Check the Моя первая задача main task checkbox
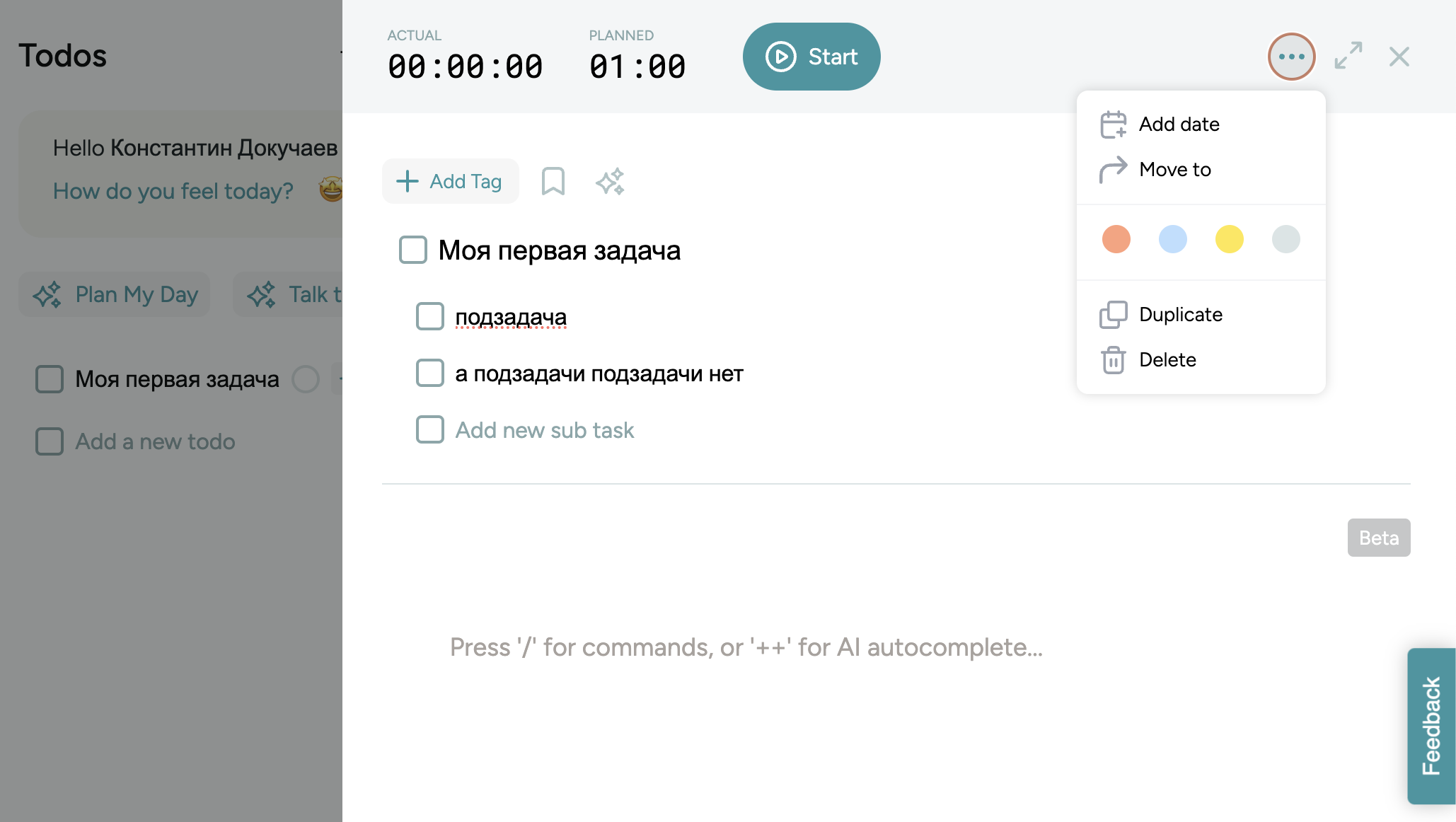 pos(413,250)
